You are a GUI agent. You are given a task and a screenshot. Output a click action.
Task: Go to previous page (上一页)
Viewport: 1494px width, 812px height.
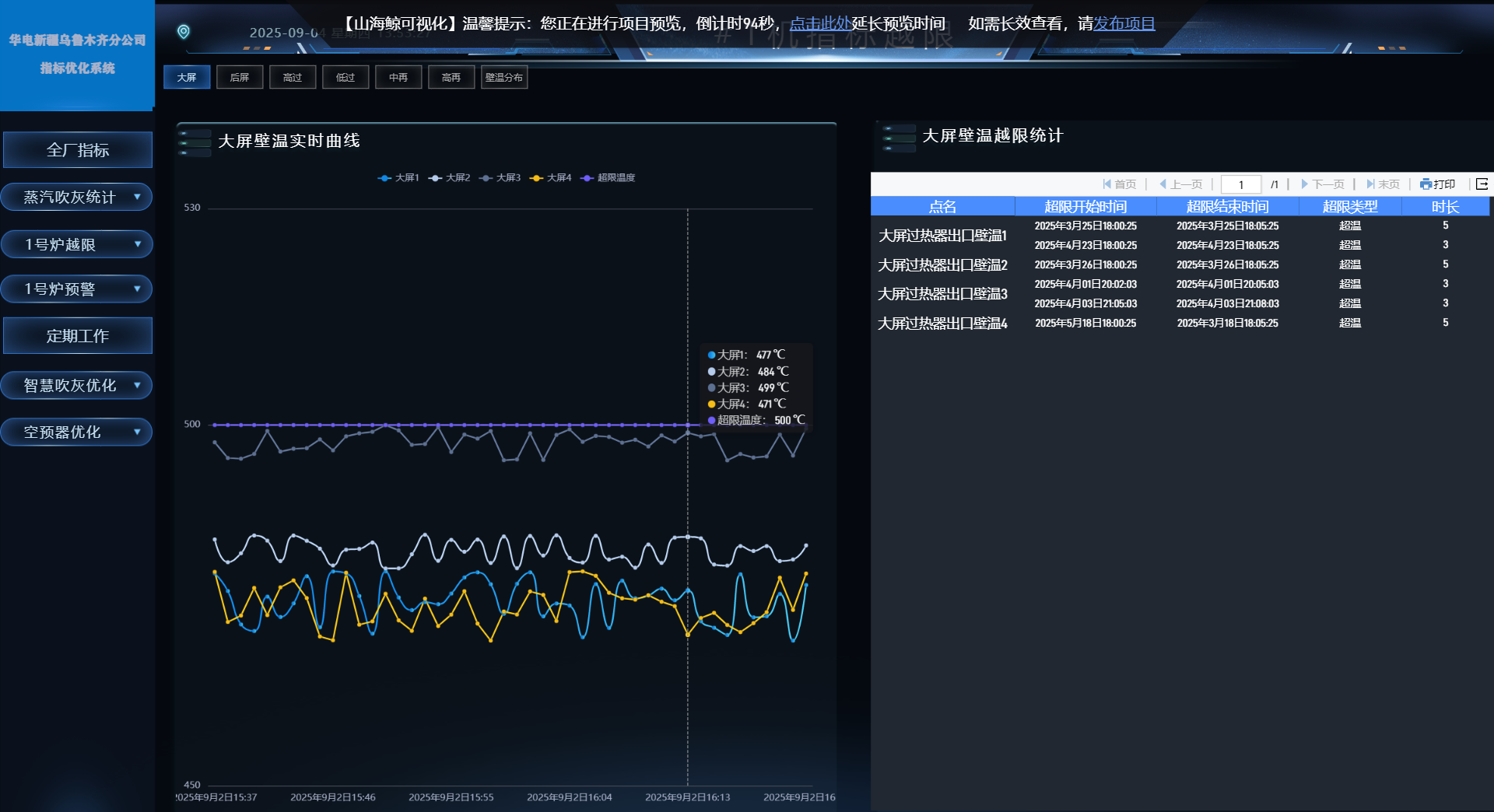pyautogui.click(x=1180, y=184)
